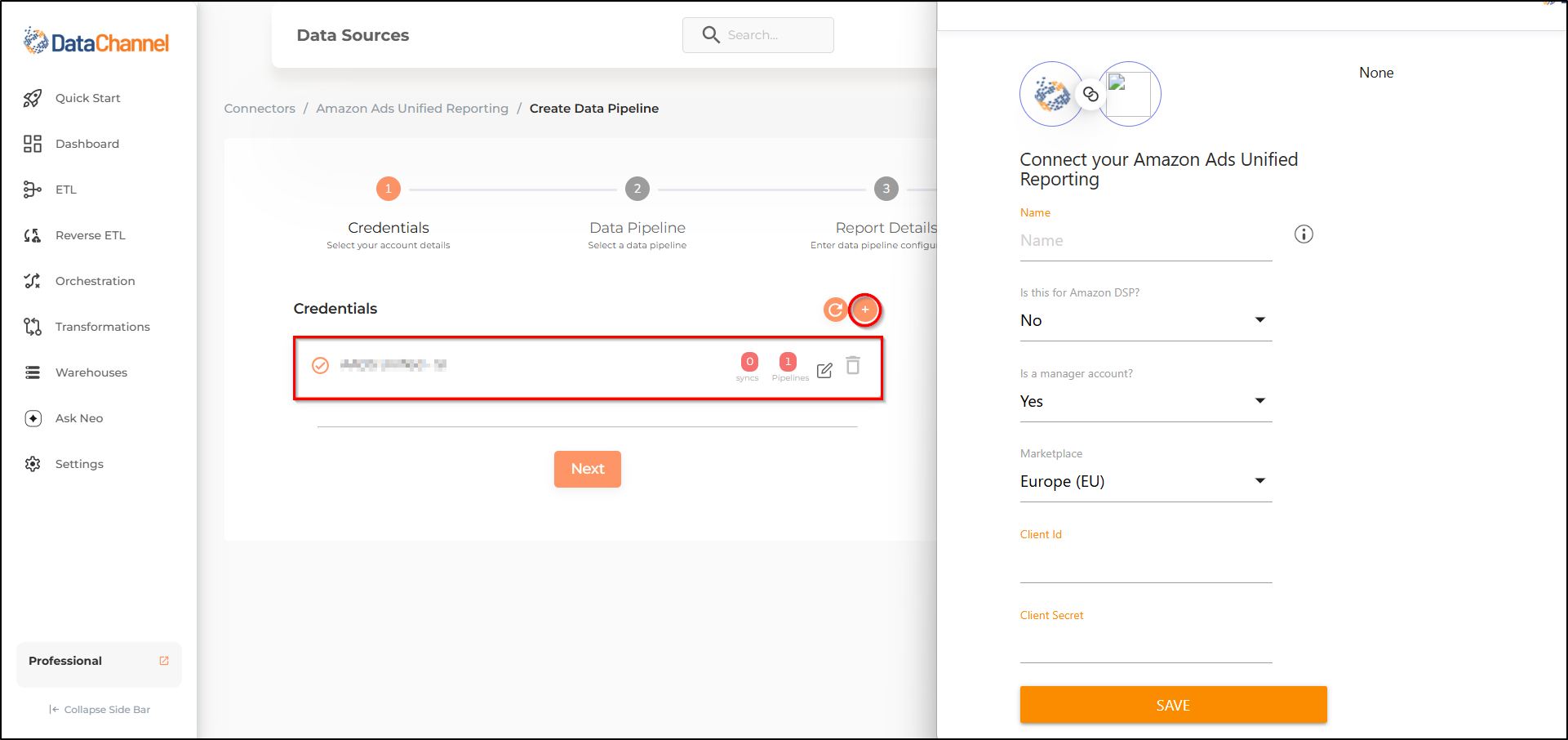Click the blurred credential name
1568x740 pixels.
pyautogui.click(x=393, y=365)
